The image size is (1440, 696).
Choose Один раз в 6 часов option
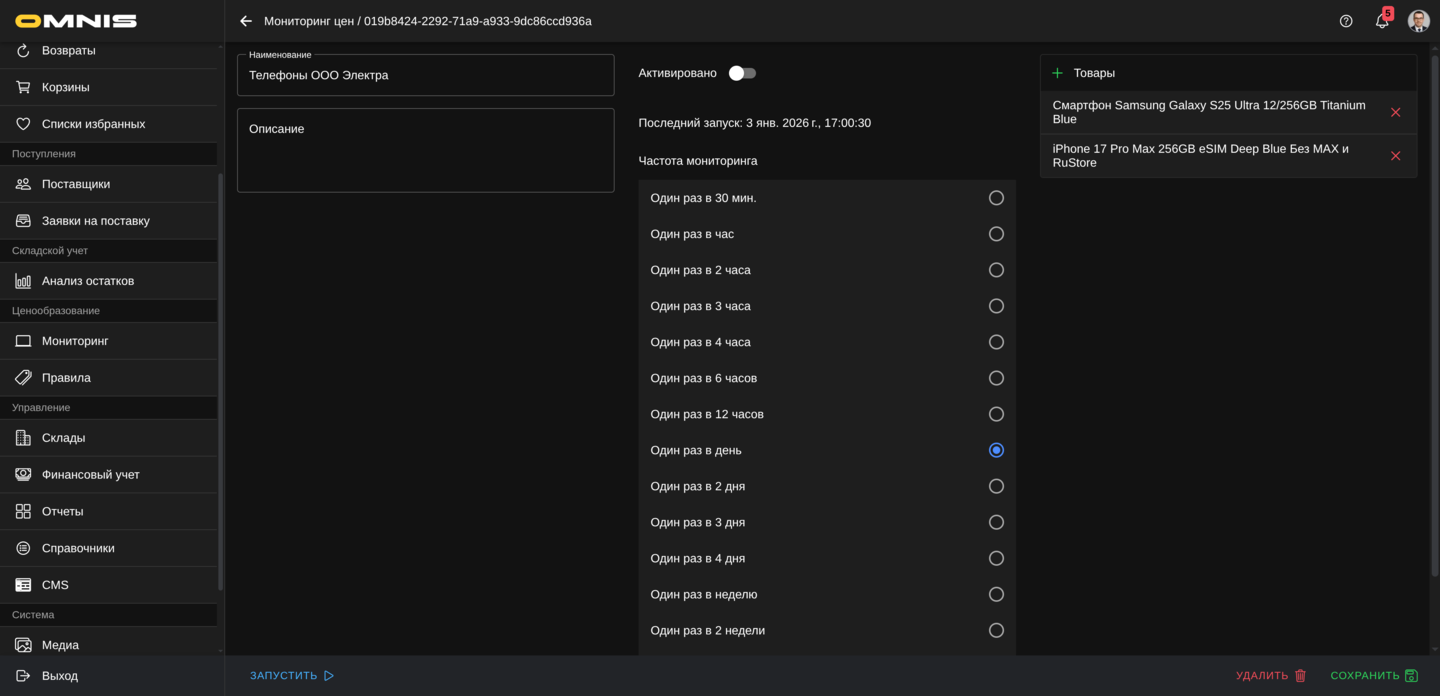point(996,378)
